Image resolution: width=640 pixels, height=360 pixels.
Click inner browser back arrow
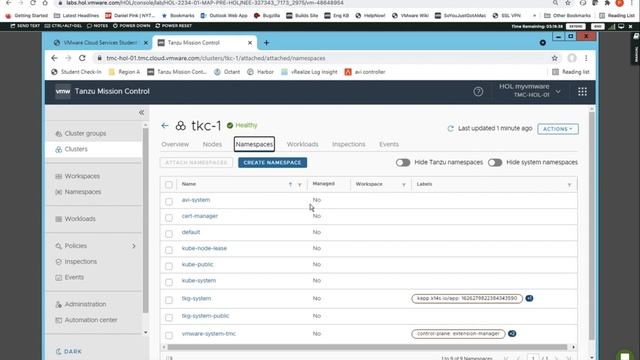[54, 58]
